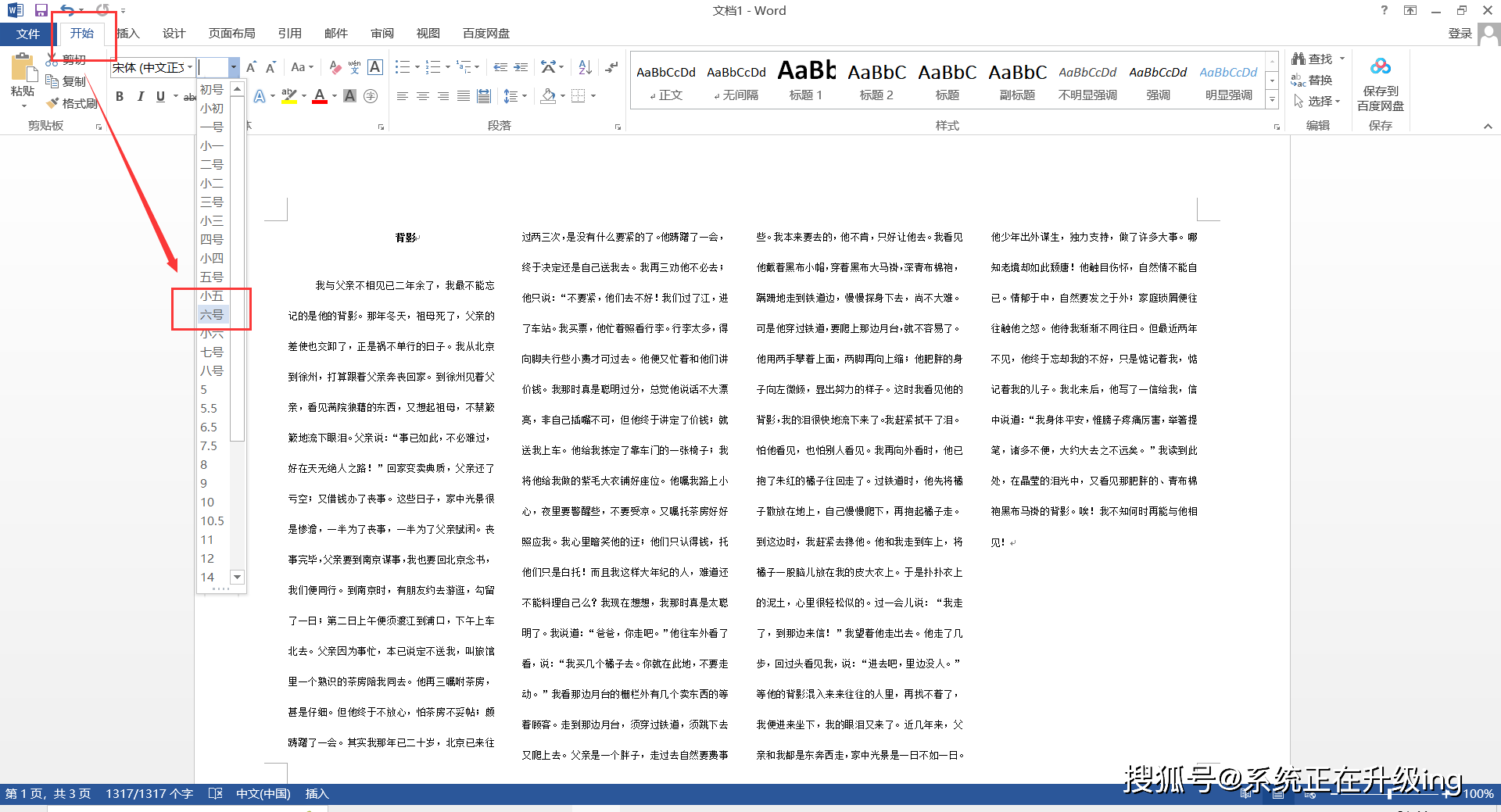Click the decrease indent icon

click(x=500, y=67)
